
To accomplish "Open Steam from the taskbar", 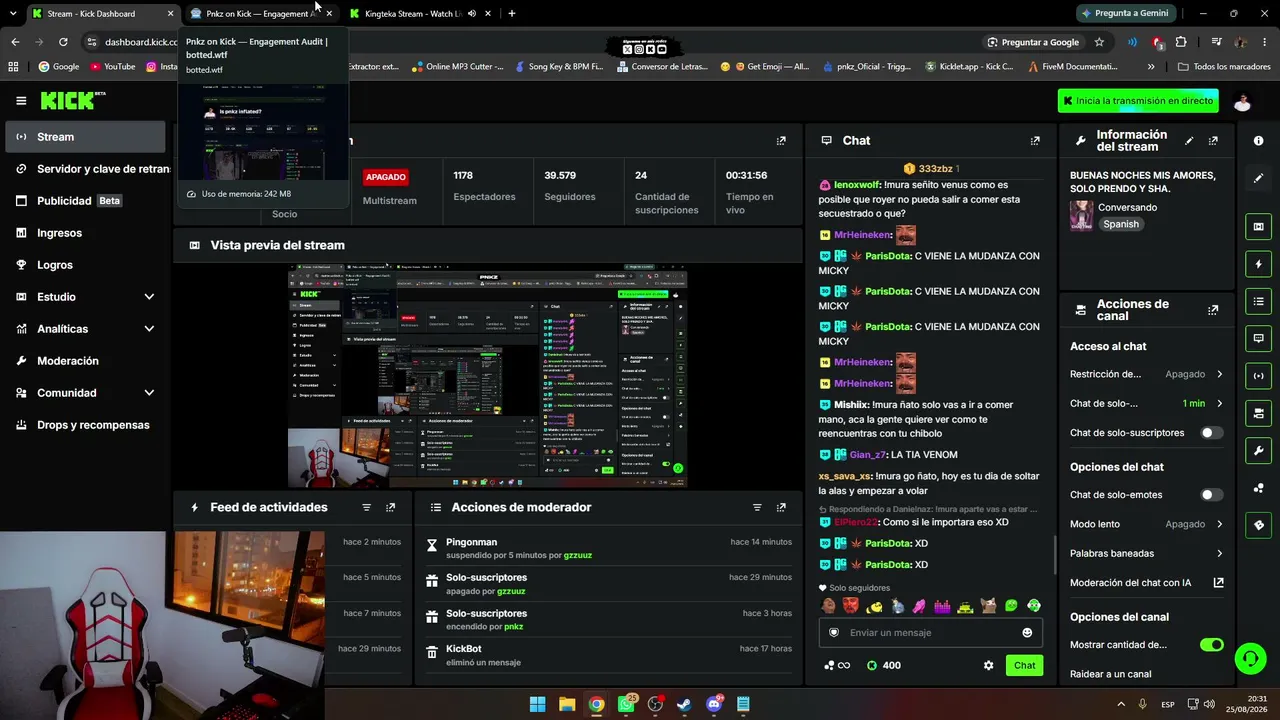I will (x=684, y=704).
